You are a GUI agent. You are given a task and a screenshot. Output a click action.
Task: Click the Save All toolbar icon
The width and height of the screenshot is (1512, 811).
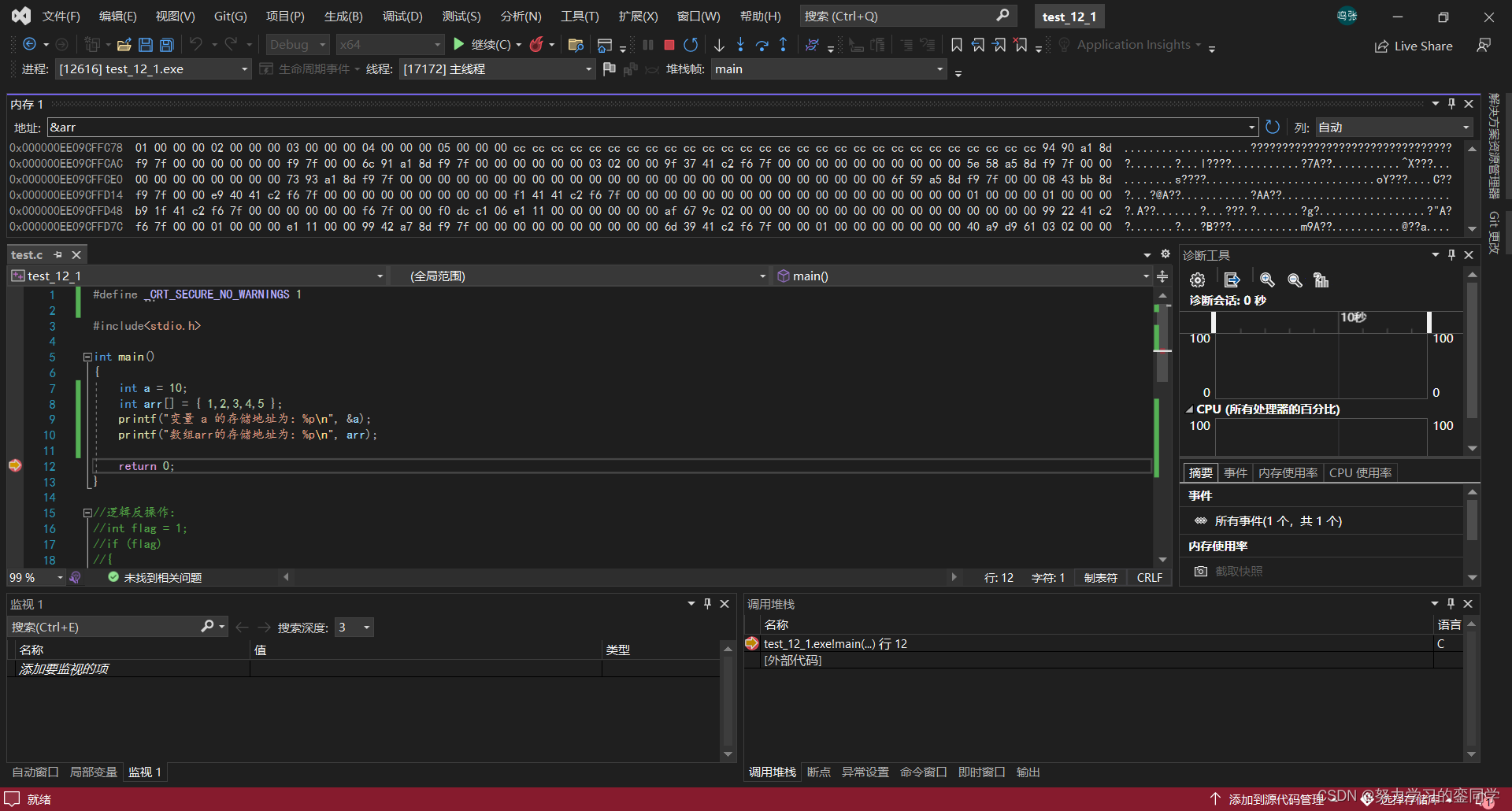[166, 45]
